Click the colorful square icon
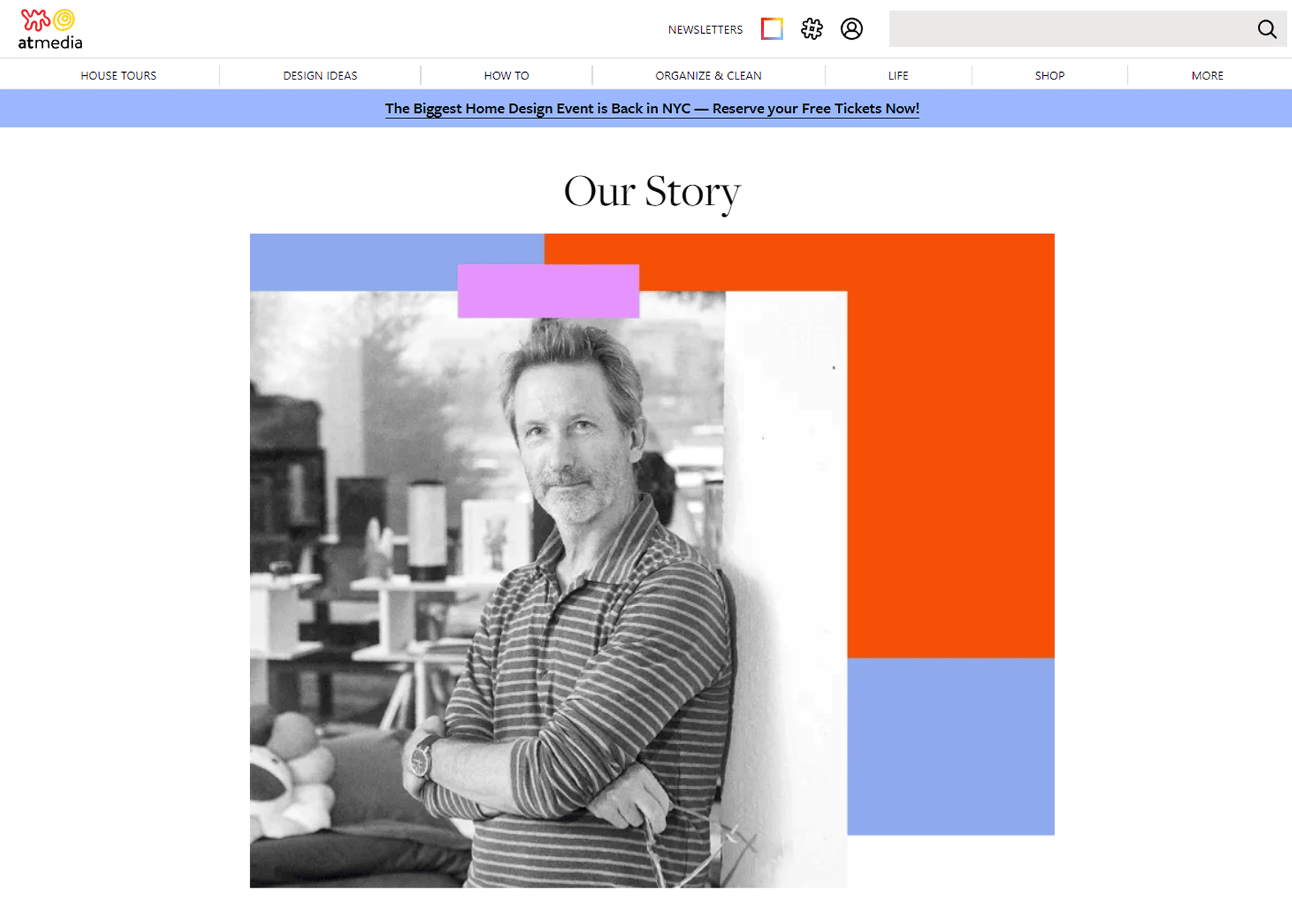 pos(772,29)
